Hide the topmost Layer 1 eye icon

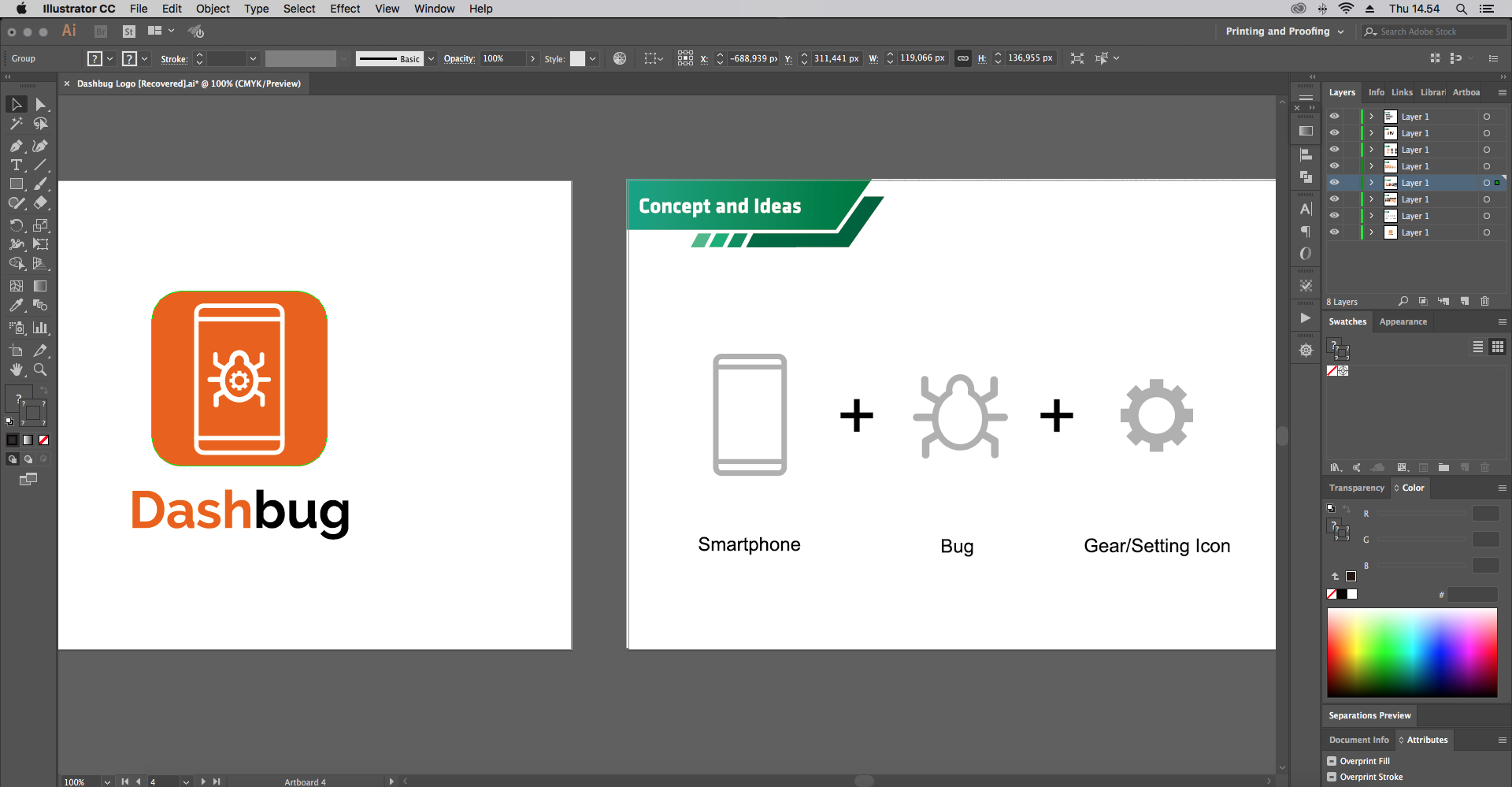click(x=1334, y=117)
